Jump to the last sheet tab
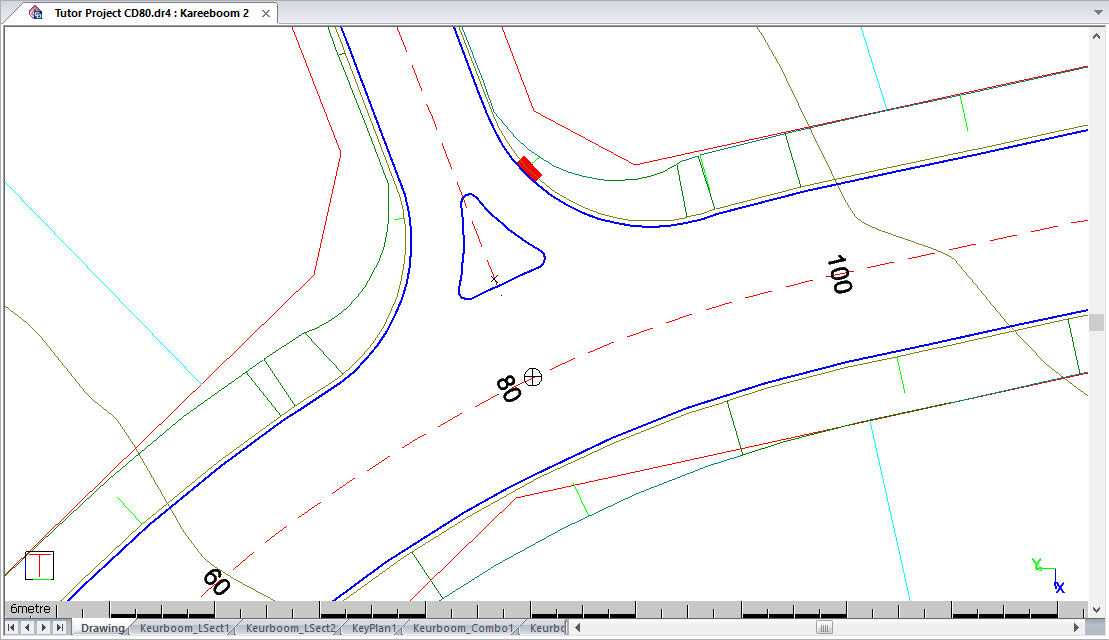 pos(60,627)
